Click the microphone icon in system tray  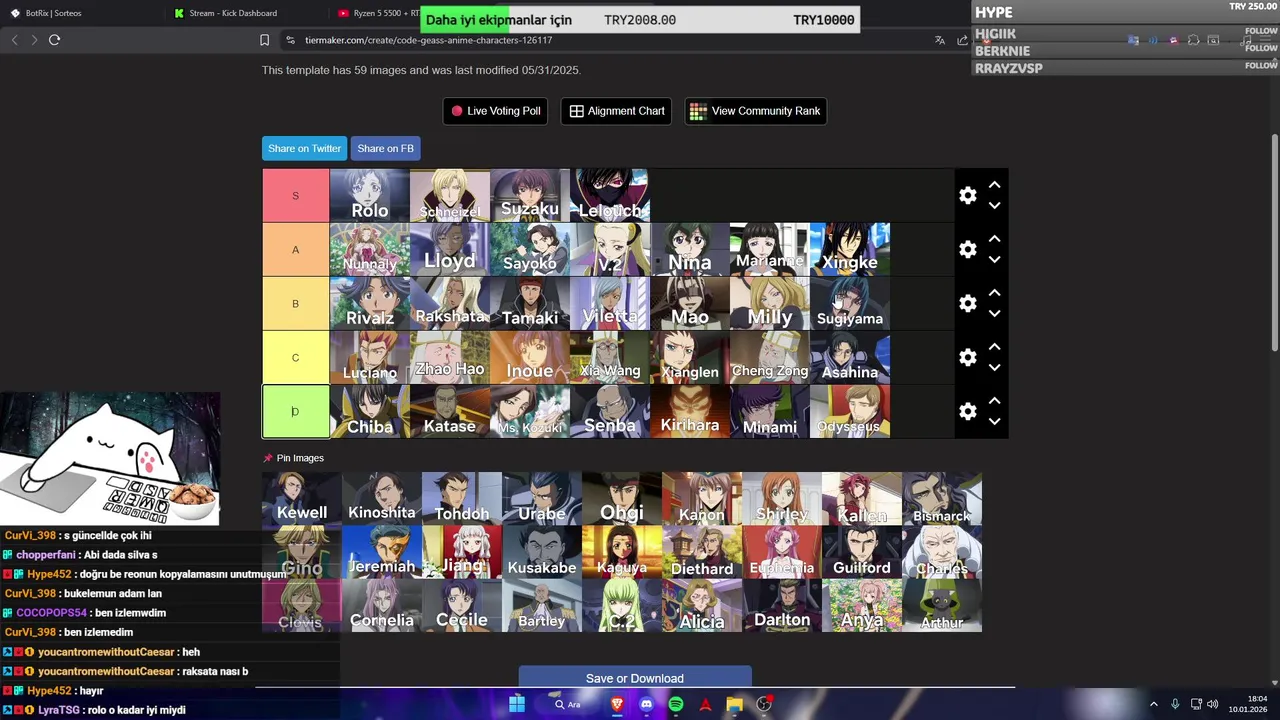pyautogui.click(x=1175, y=704)
